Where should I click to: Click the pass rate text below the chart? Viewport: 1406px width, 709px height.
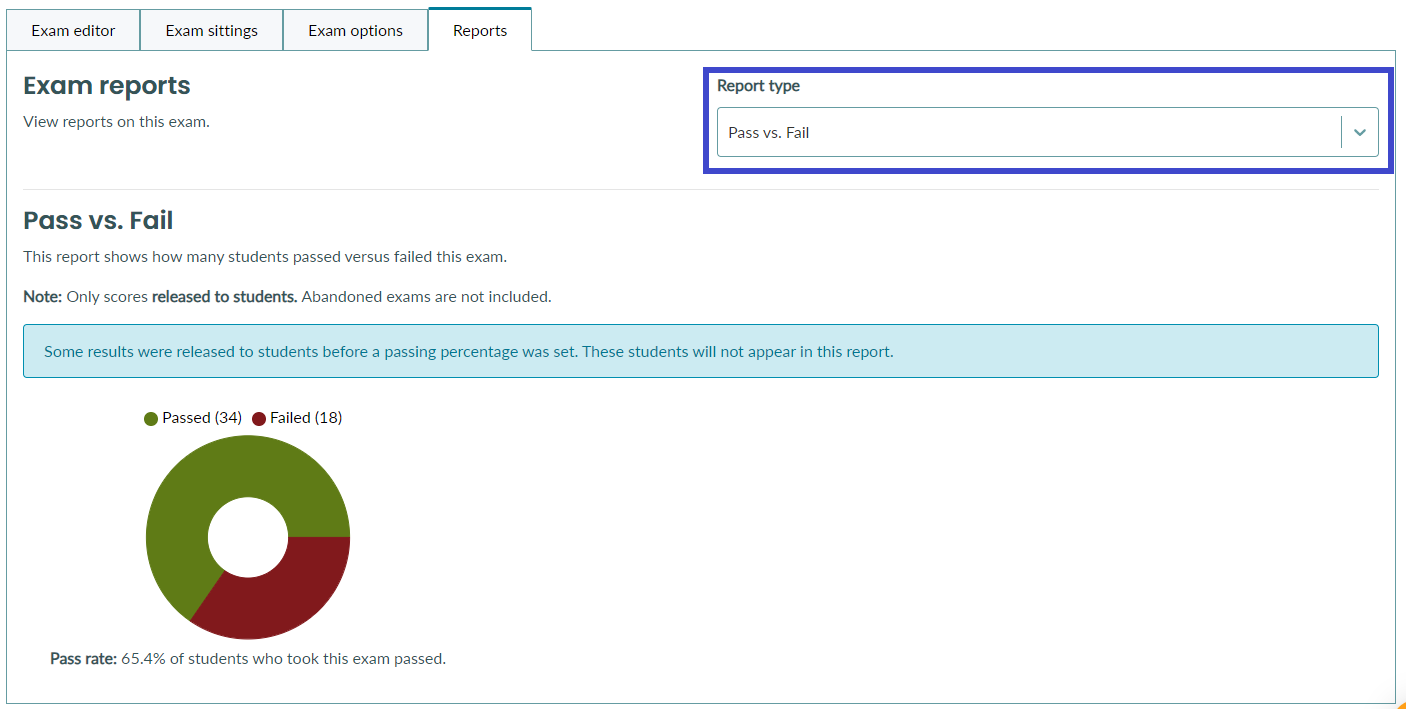point(248,658)
